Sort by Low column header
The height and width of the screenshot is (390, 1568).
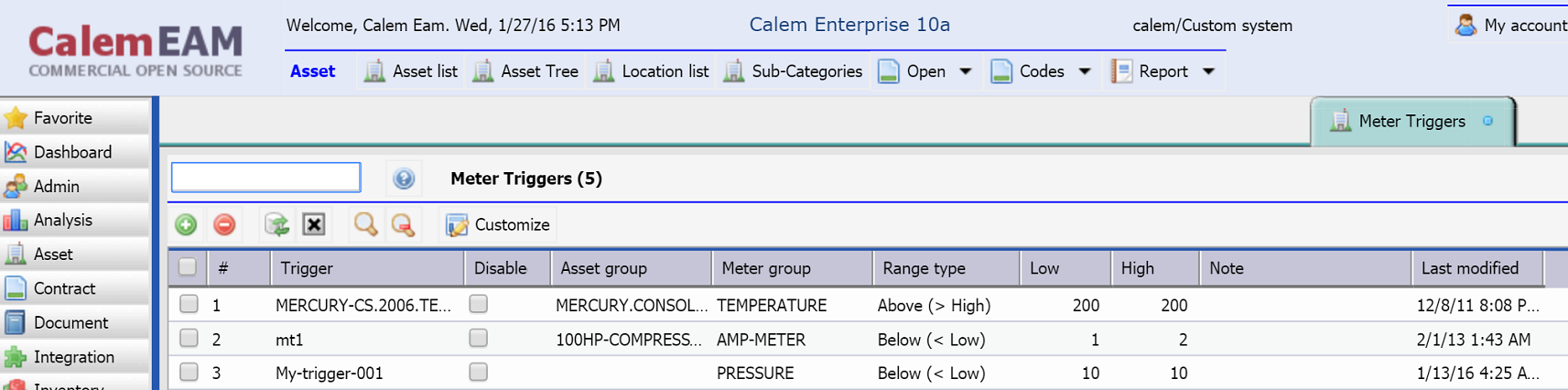coord(1065,268)
